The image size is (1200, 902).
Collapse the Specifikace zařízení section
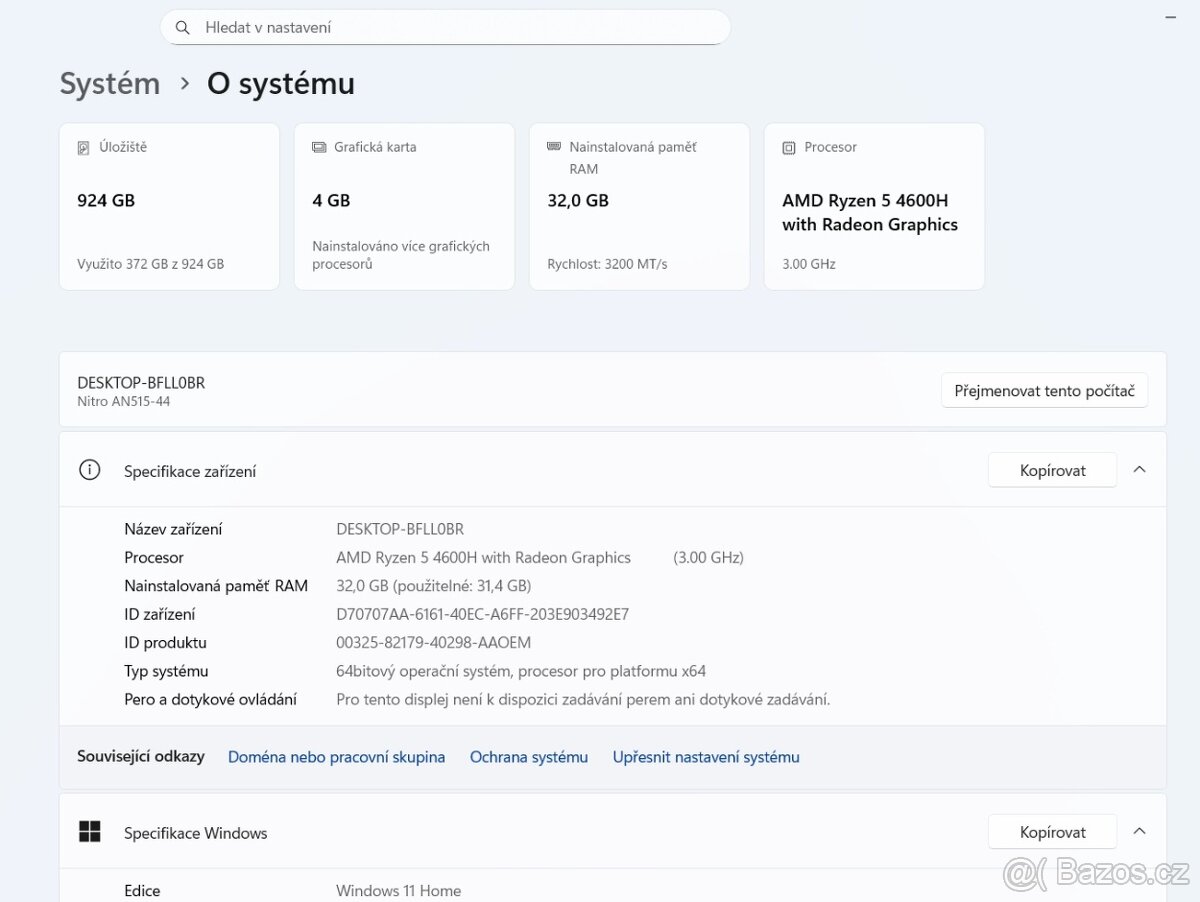pos(1139,470)
